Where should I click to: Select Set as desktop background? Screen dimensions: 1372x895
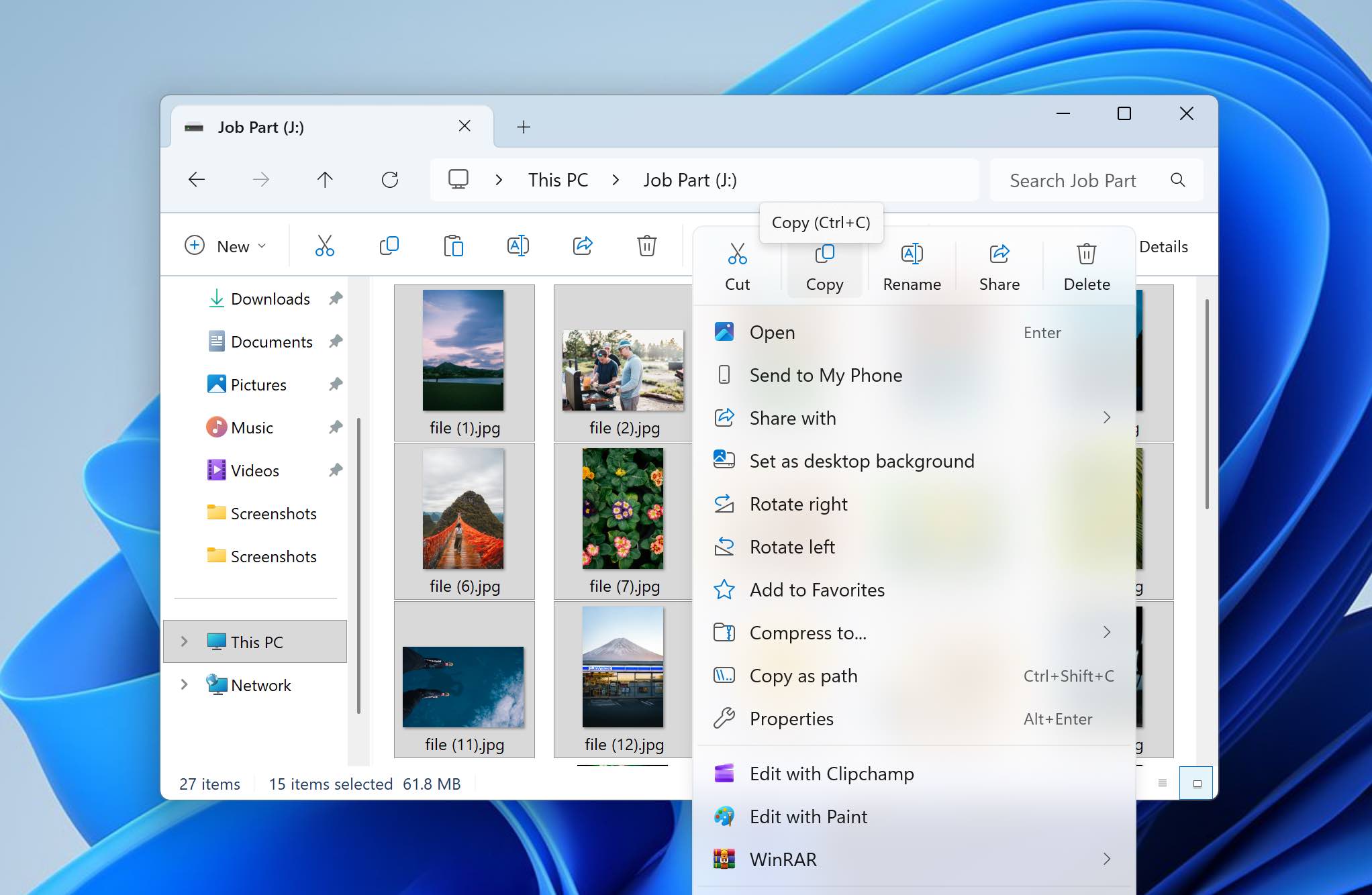click(863, 461)
